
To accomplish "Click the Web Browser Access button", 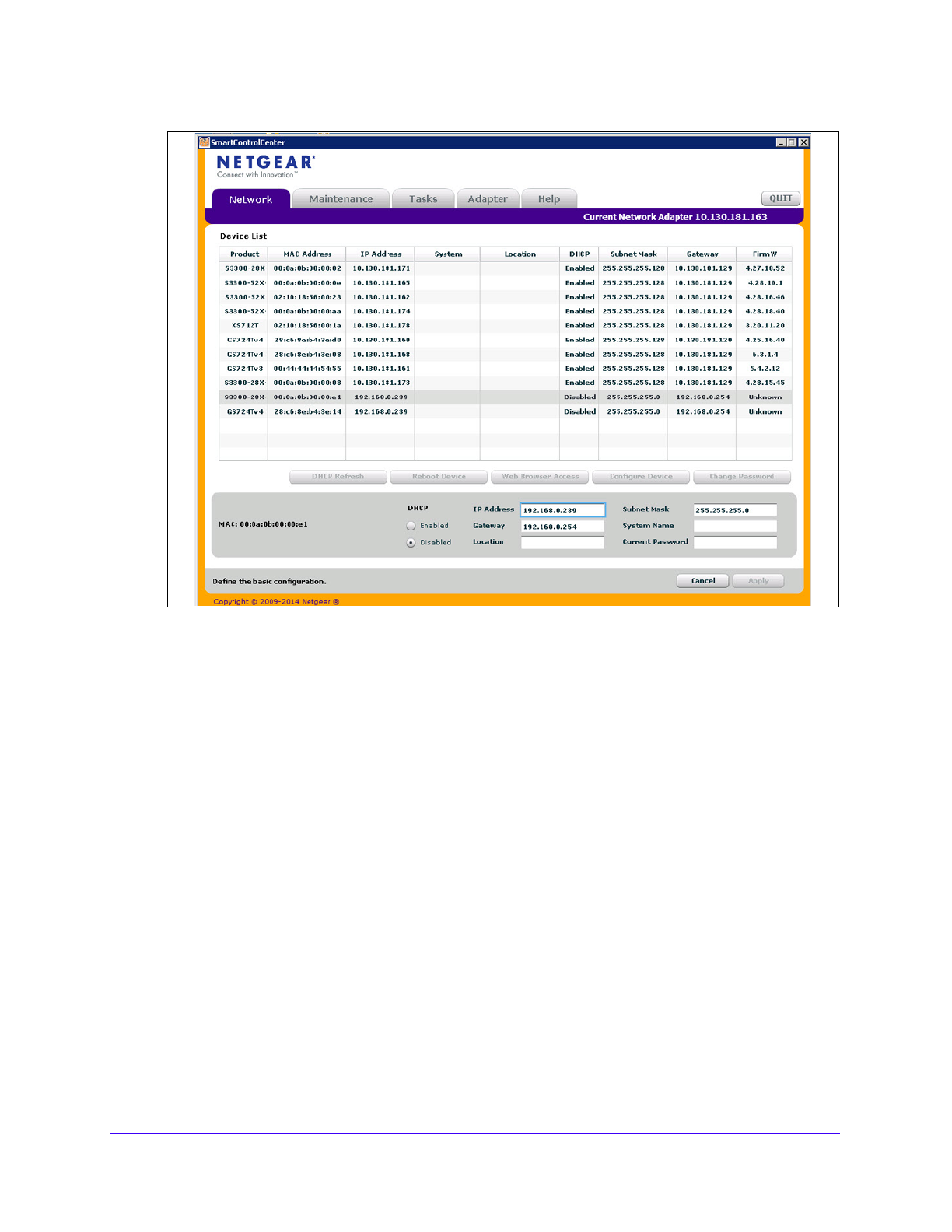I will pyautogui.click(x=541, y=477).
